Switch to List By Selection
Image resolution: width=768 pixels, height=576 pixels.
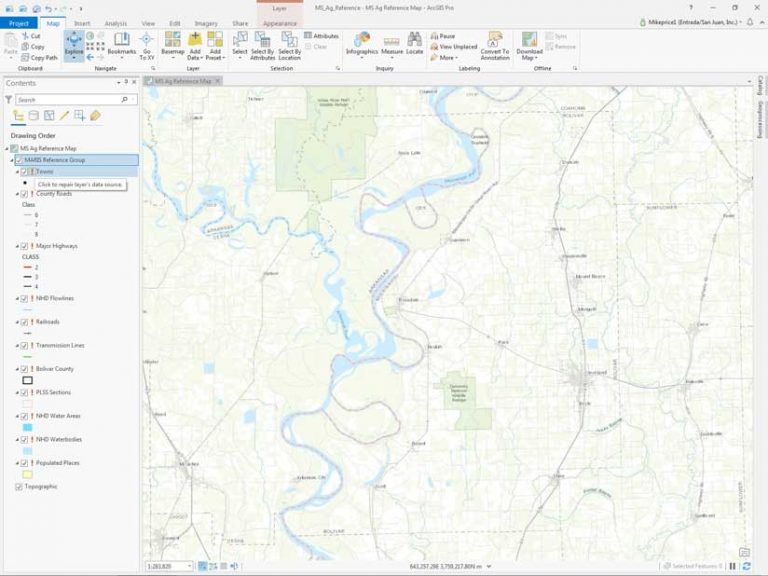point(49,116)
